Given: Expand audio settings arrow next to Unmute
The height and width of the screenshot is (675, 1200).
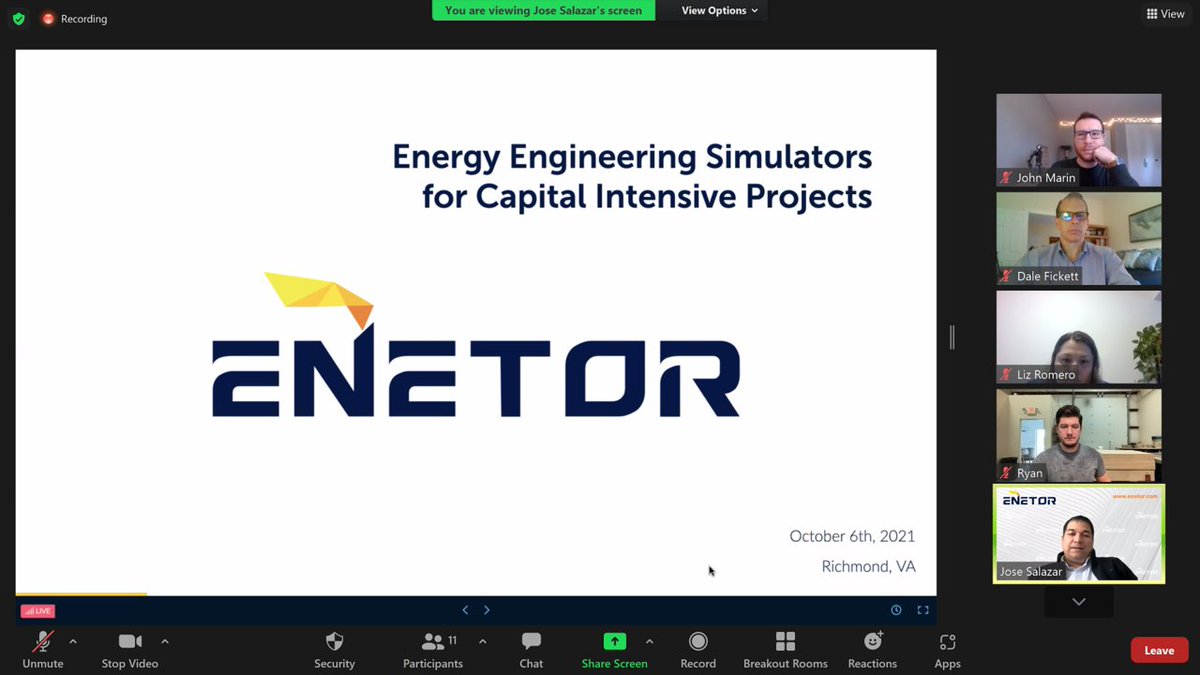Looking at the screenshot, I should point(73,641).
